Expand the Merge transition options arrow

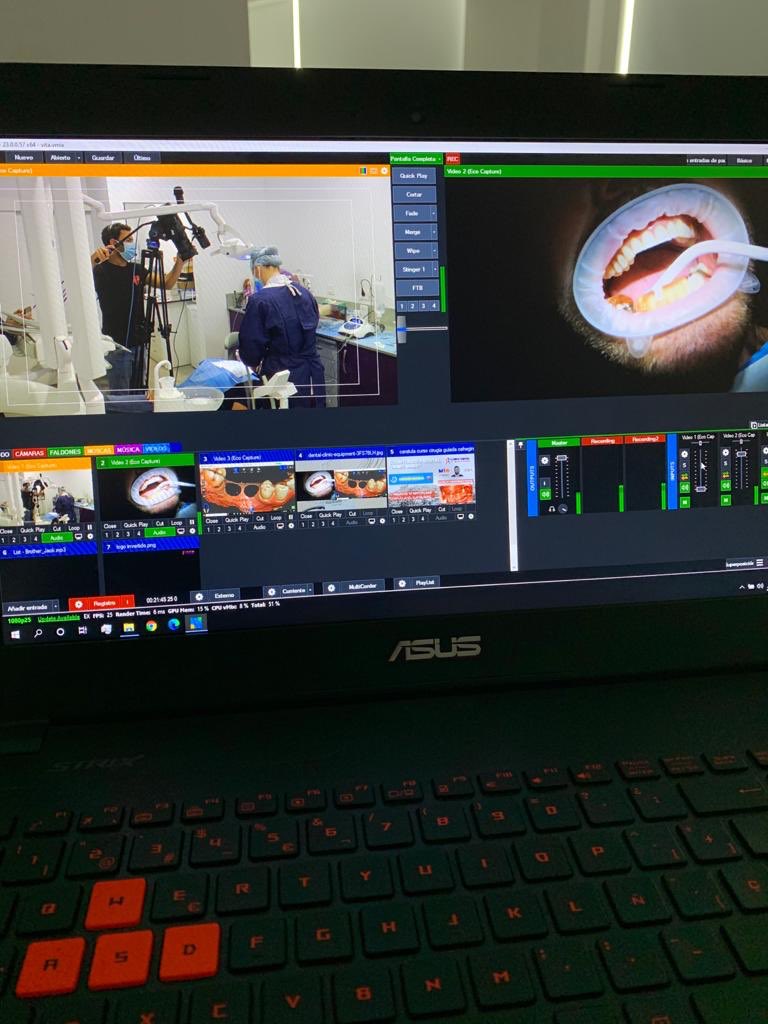(x=434, y=232)
